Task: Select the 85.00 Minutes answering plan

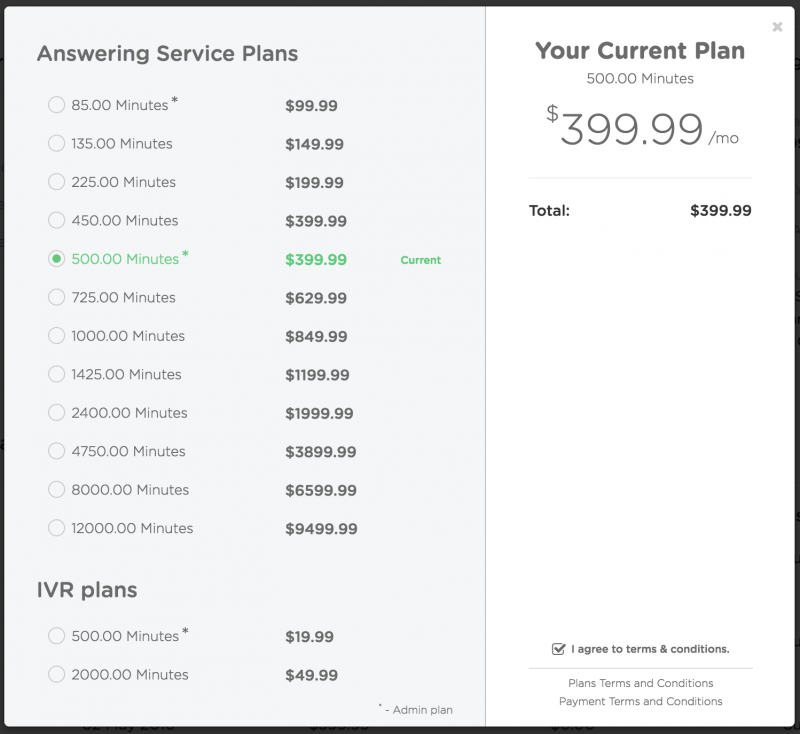Action: 57,105
